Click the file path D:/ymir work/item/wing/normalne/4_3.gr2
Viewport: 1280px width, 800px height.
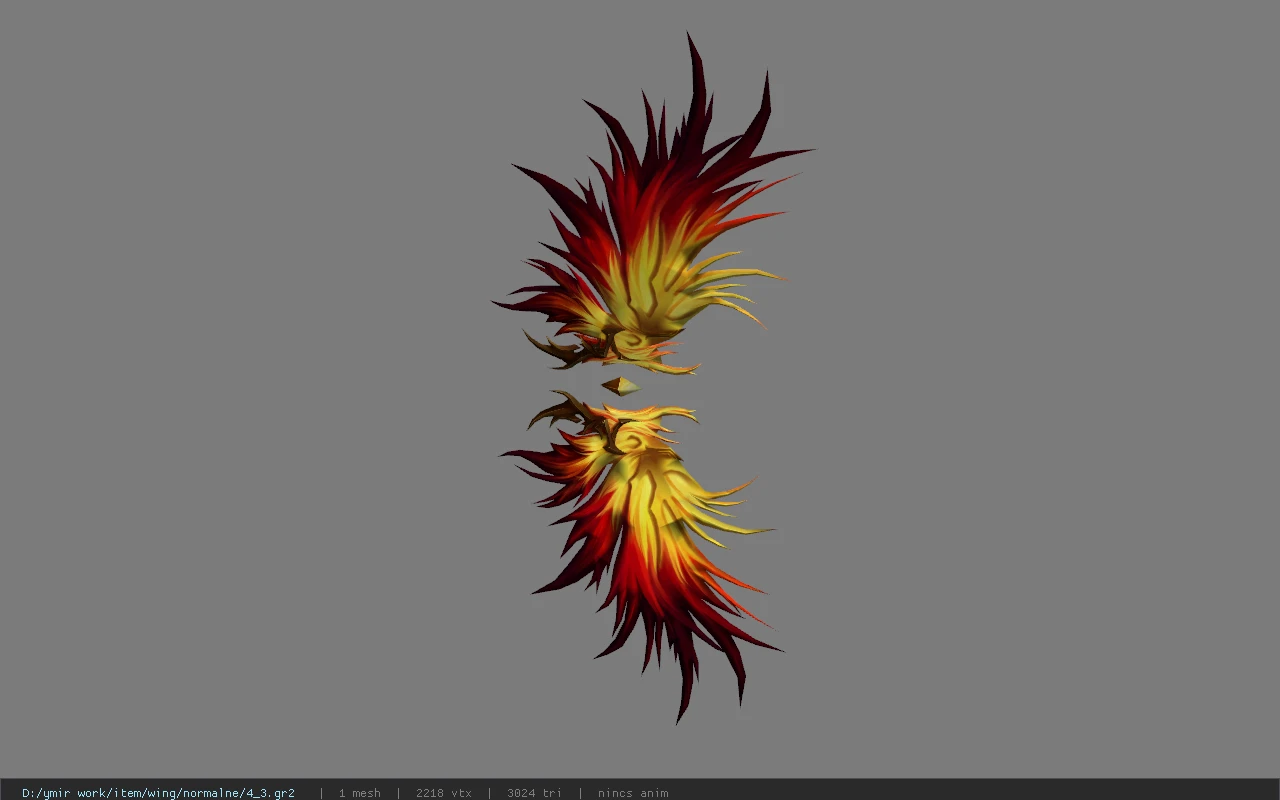pos(158,793)
